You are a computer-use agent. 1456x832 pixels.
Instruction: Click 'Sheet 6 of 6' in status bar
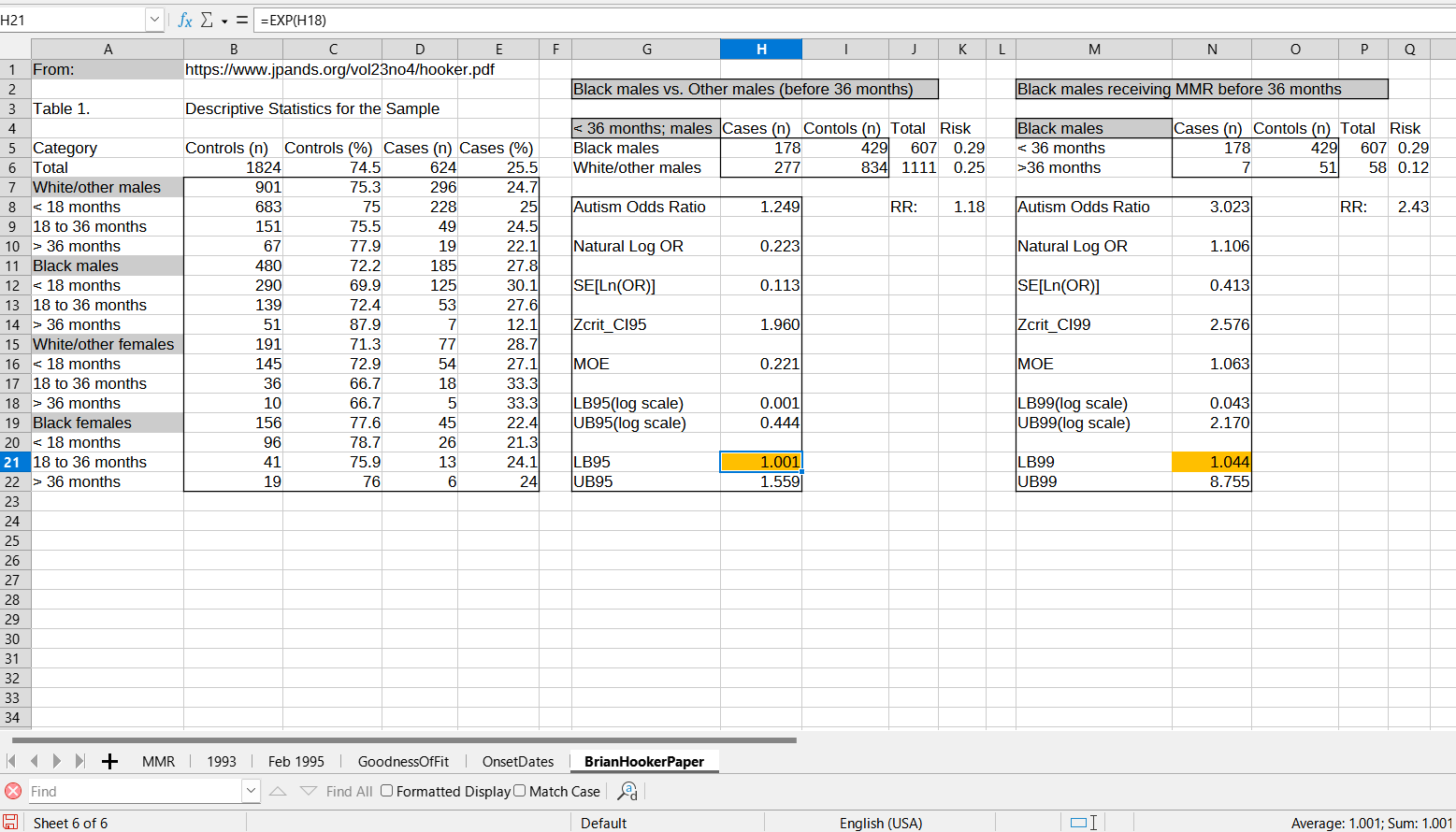pos(70,823)
